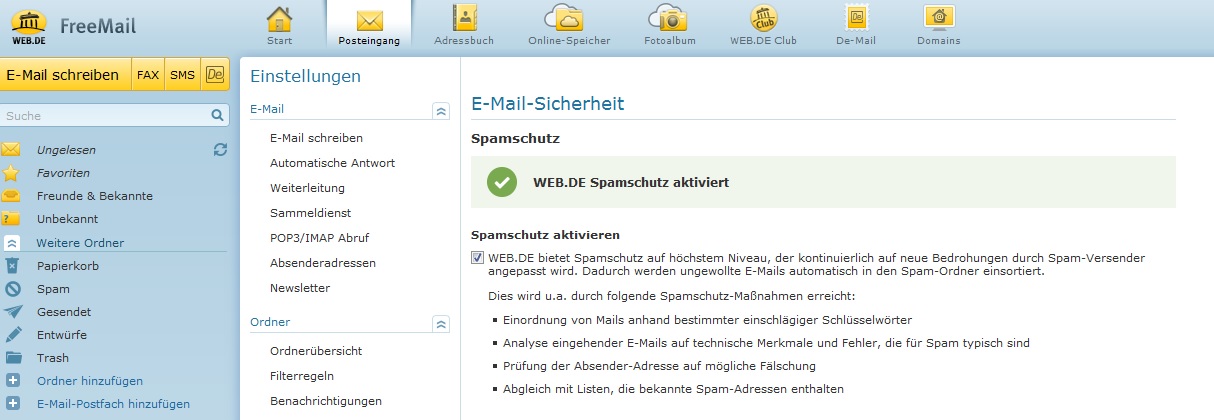The height and width of the screenshot is (420, 1214).
Task: Open Absenderadressen settings
Action: pos(323,263)
